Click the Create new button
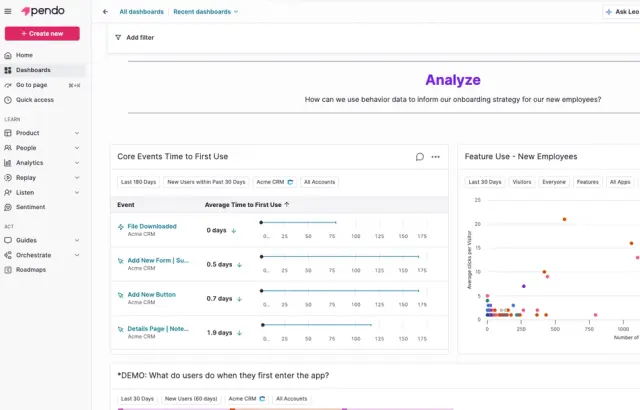The height and width of the screenshot is (410, 640). (x=42, y=33)
